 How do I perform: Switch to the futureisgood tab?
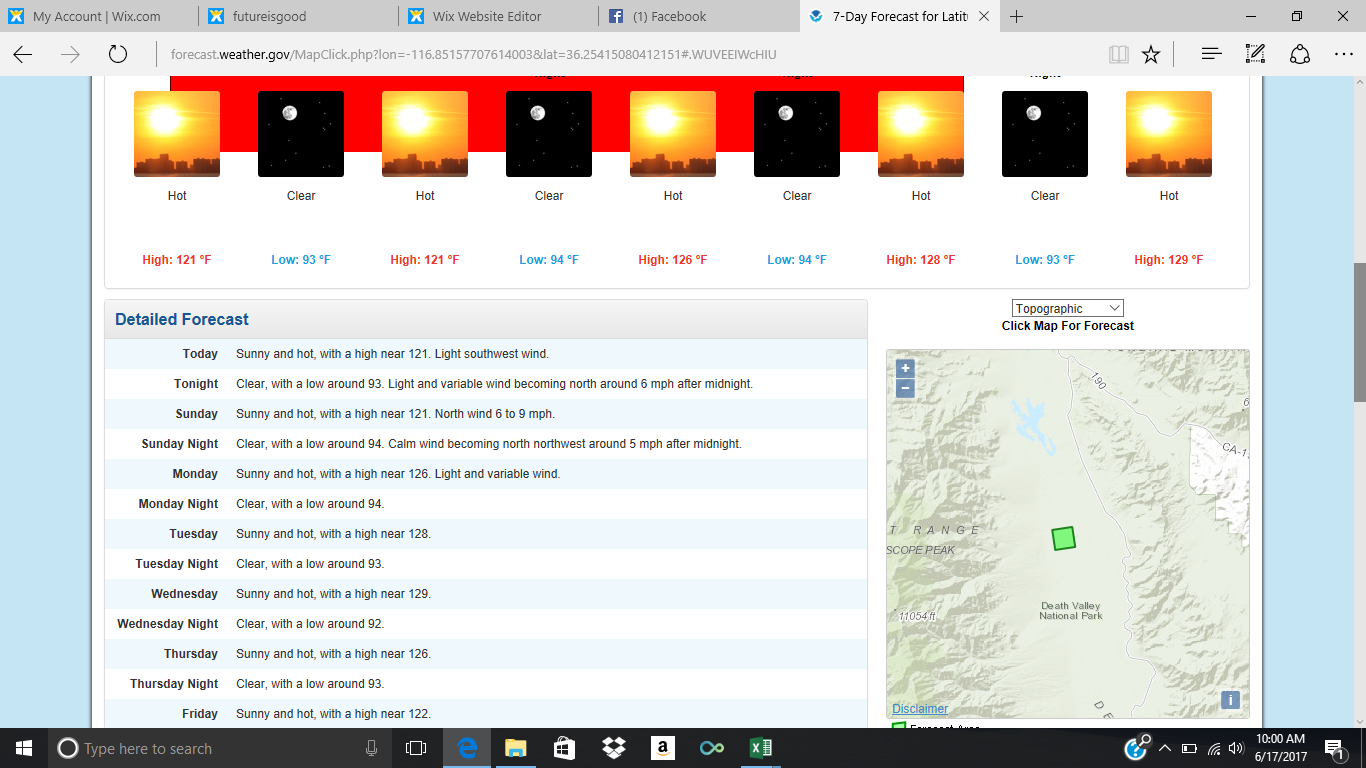coord(299,16)
